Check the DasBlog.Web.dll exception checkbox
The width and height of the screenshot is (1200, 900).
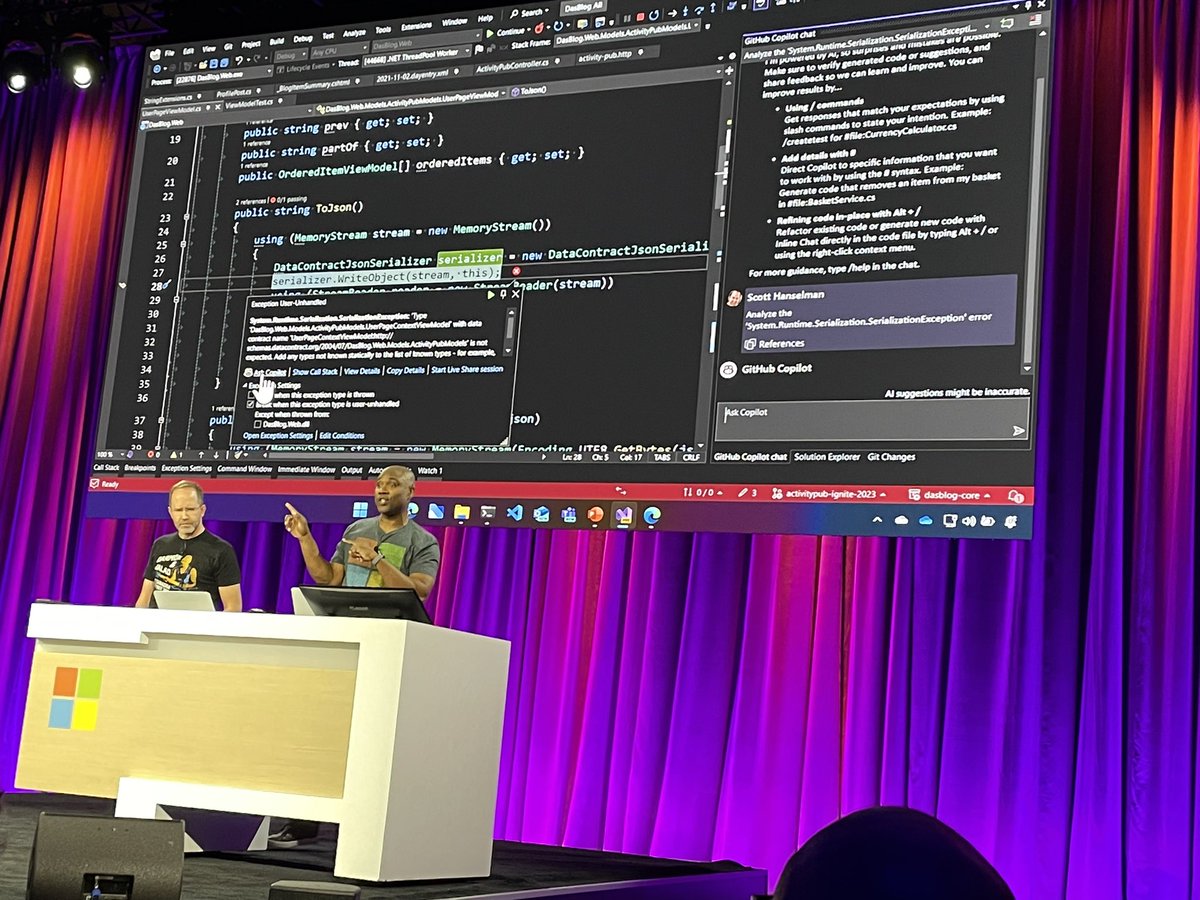258,424
